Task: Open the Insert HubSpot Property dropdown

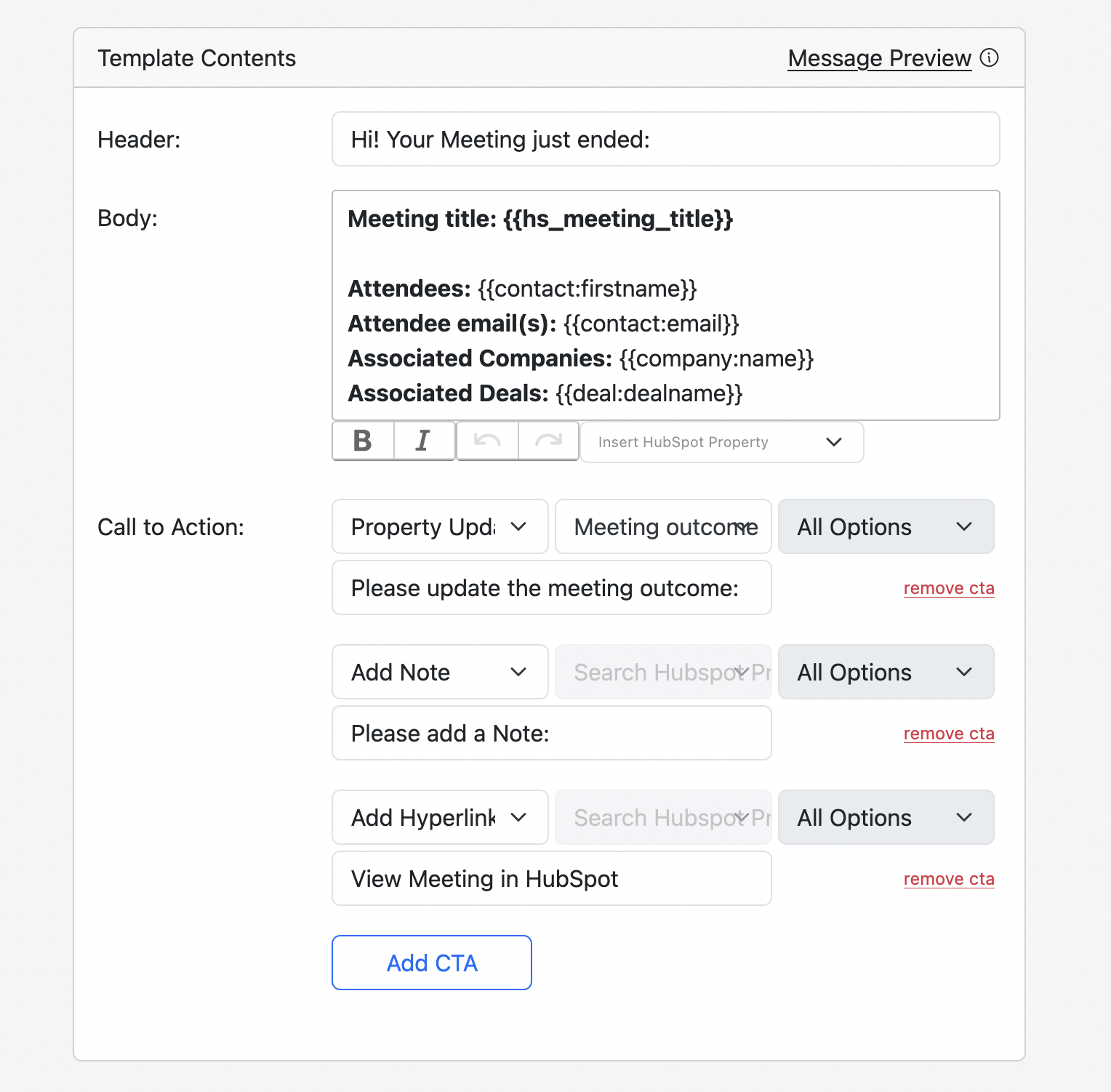Action: tap(721, 442)
